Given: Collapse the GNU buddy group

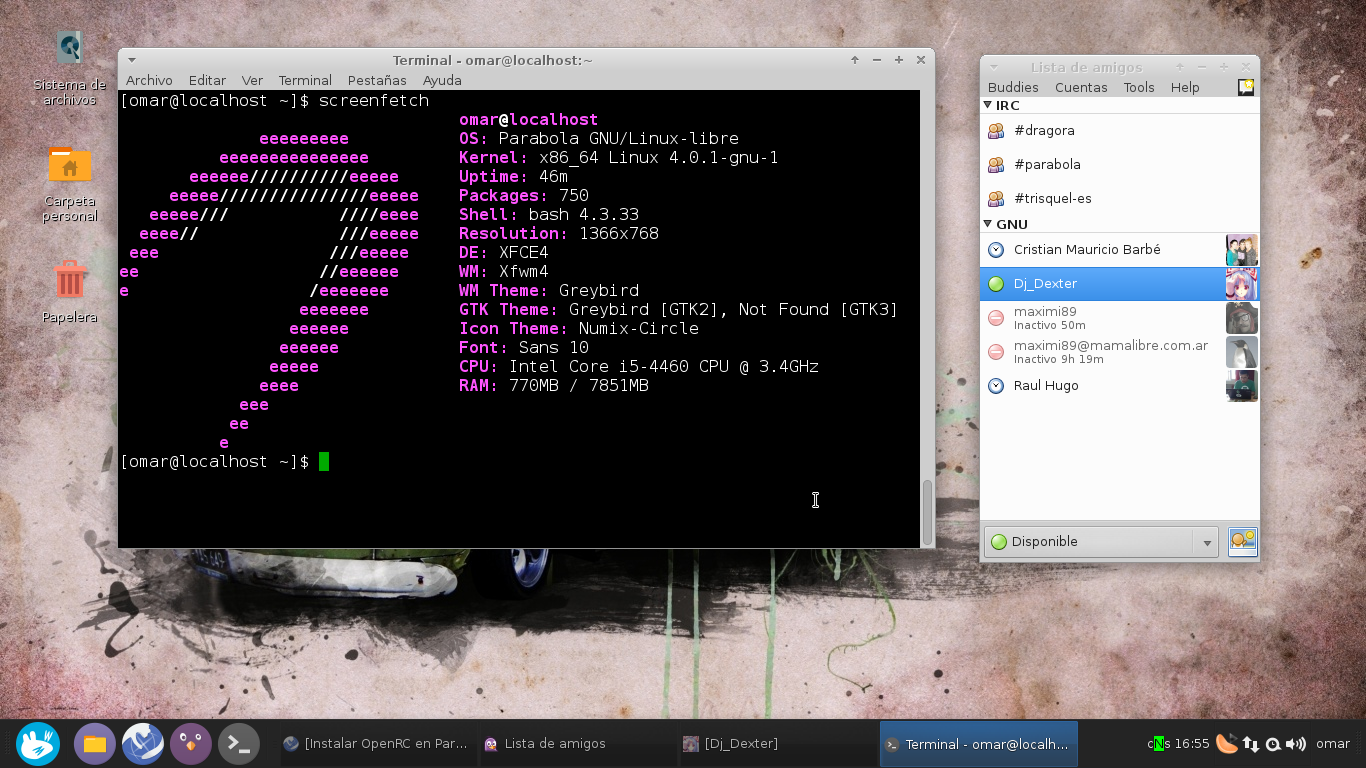Looking at the screenshot, I should [x=988, y=224].
